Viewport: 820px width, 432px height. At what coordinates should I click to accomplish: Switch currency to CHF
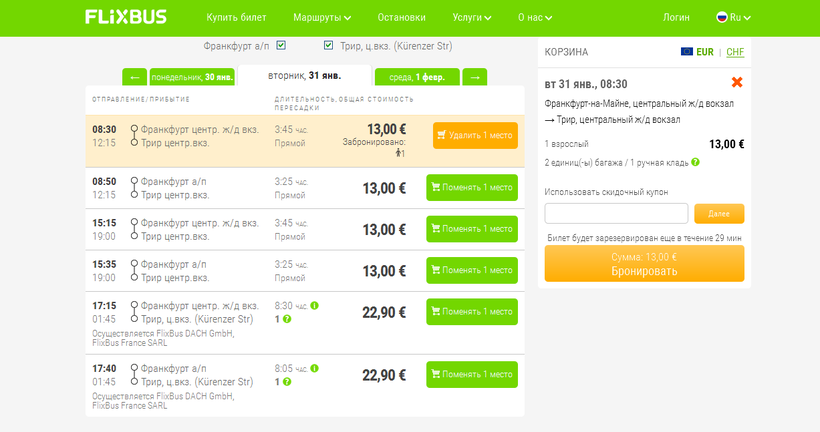[735, 52]
